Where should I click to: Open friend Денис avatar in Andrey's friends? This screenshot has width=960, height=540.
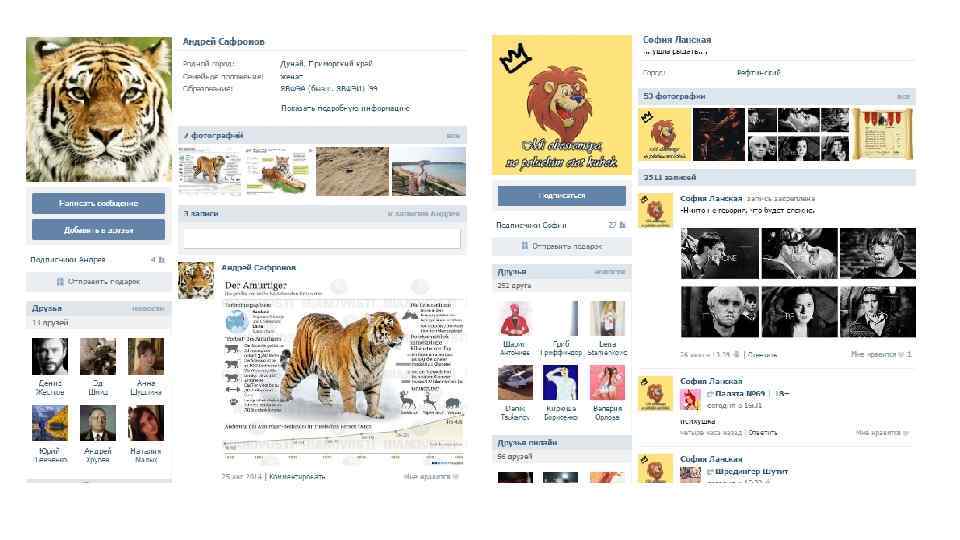pyautogui.click(x=50, y=356)
